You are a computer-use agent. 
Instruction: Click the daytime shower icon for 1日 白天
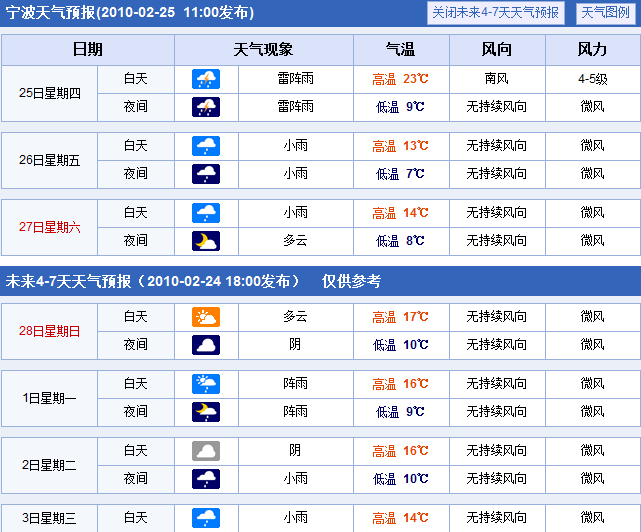[x=206, y=384]
